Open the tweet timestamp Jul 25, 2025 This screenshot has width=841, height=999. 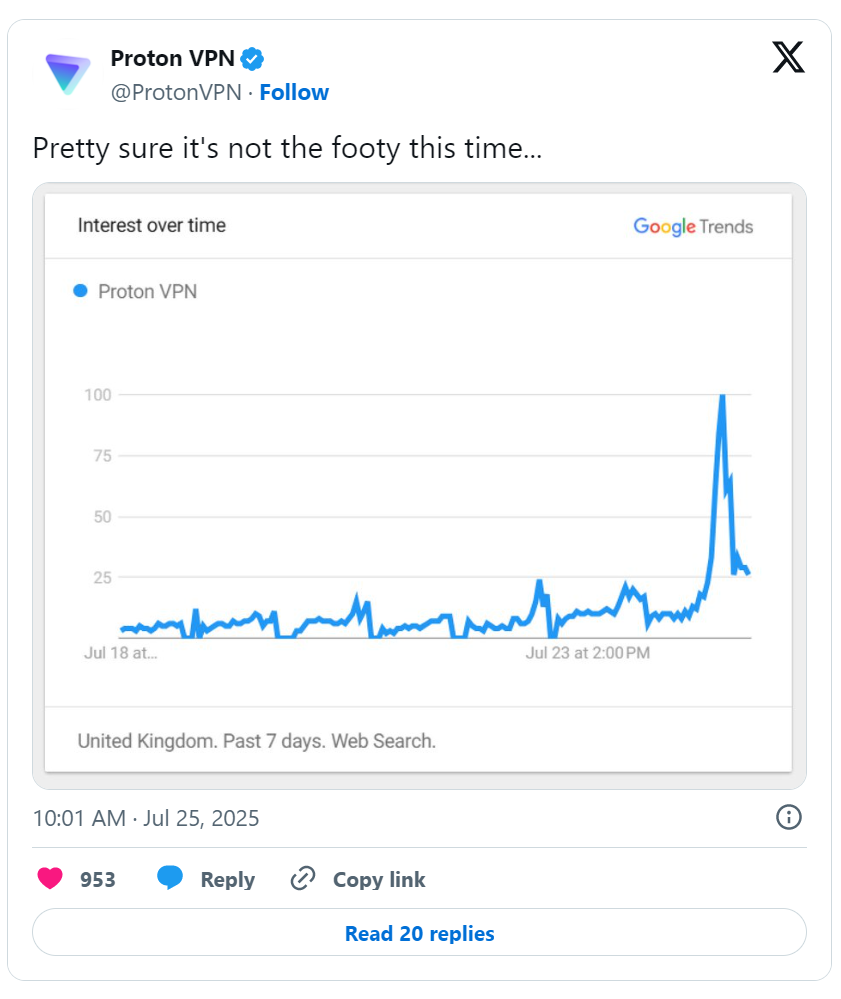tap(146, 818)
